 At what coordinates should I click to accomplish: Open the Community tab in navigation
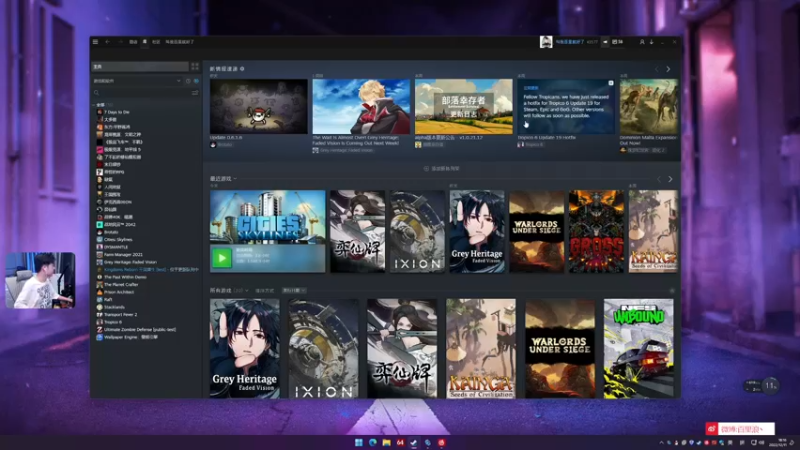point(156,42)
